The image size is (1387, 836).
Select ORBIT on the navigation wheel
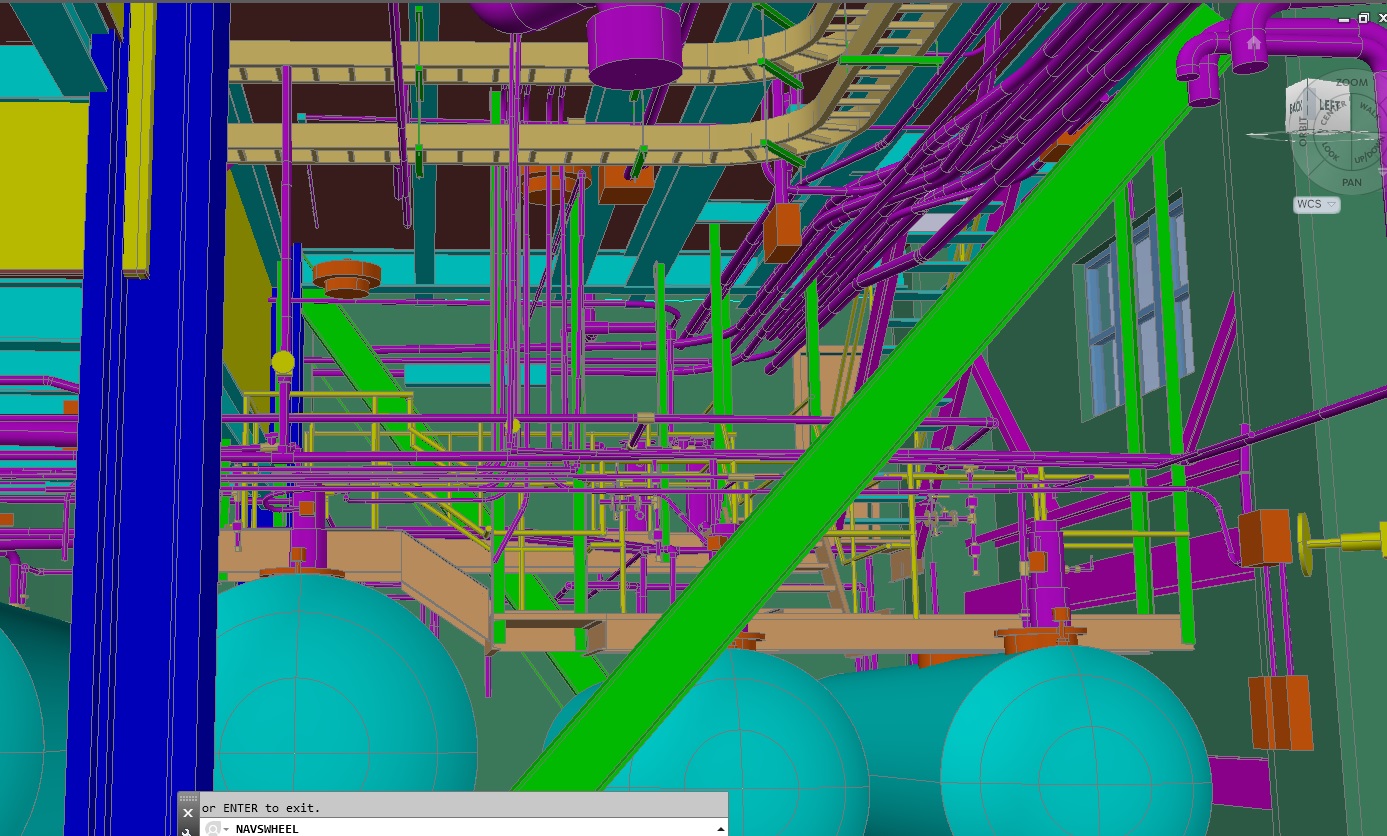1303,133
